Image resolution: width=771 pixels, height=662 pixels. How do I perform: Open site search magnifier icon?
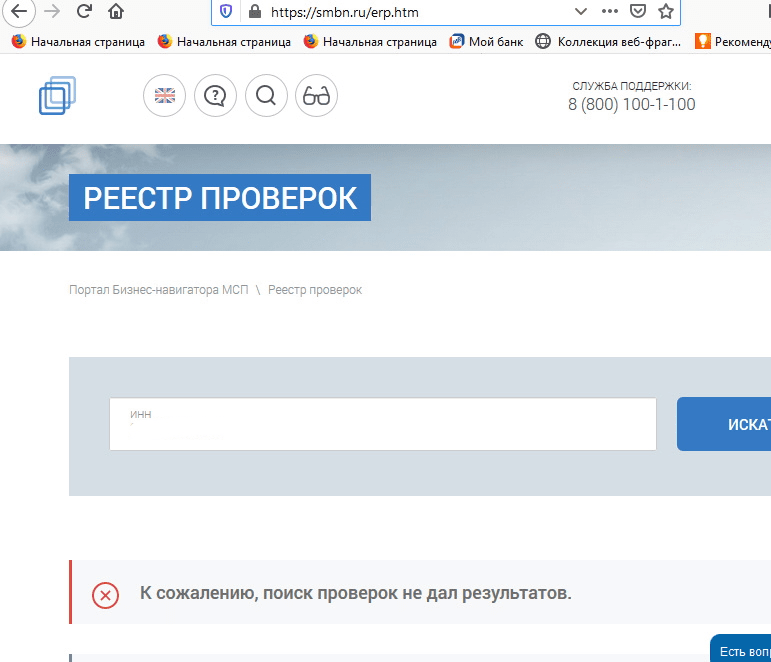pos(266,95)
